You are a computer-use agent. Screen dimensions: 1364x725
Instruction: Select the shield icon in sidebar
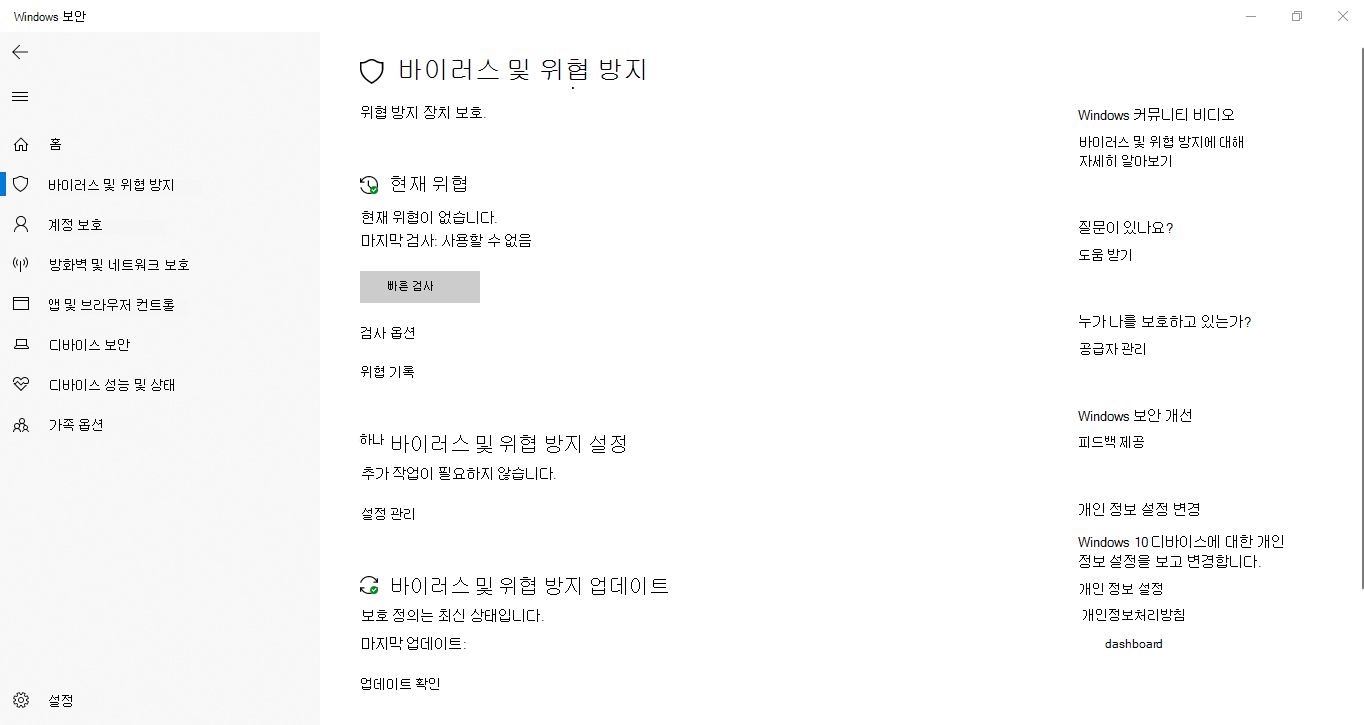pyautogui.click(x=21, y=185)
